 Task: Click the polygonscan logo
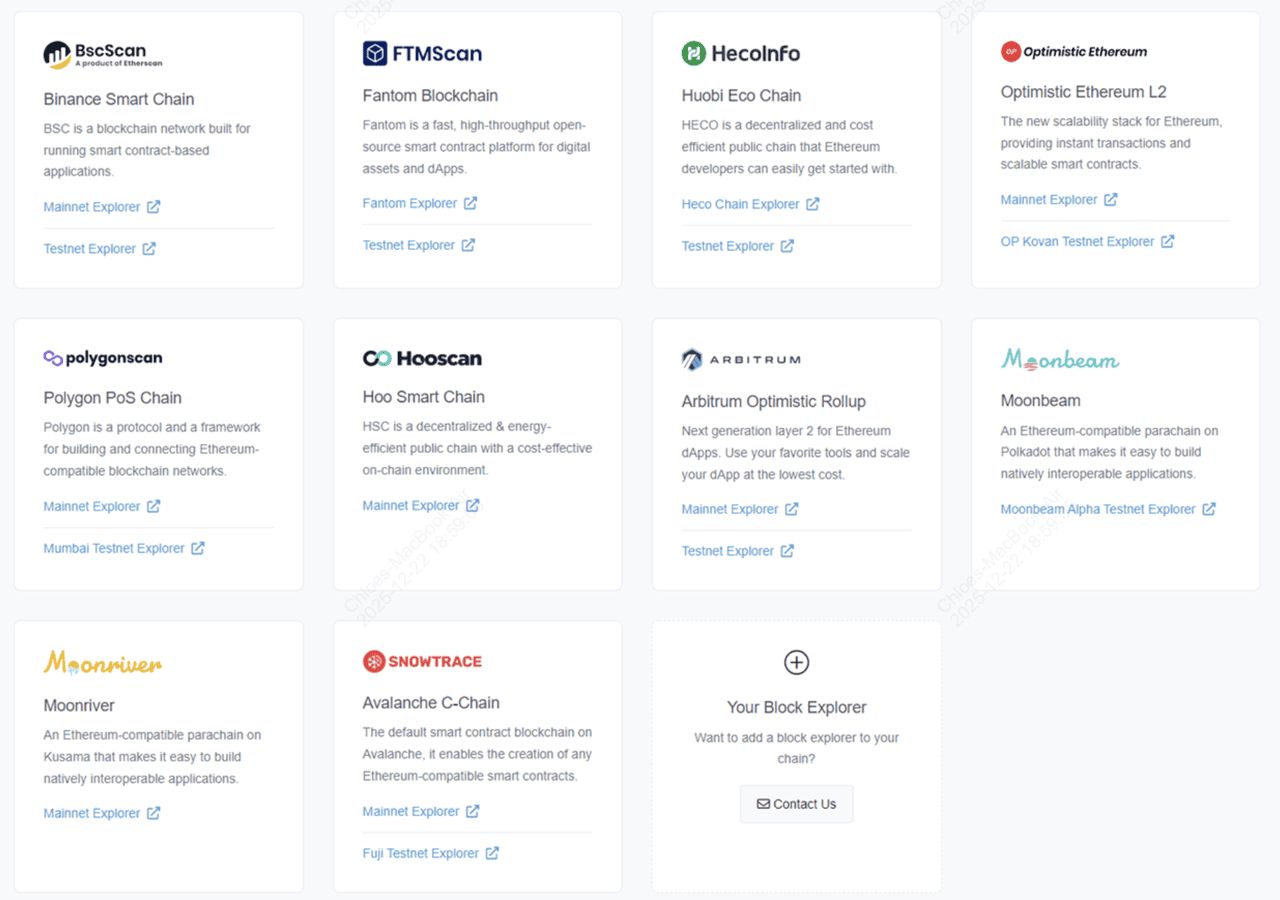(x=102, y=358)
